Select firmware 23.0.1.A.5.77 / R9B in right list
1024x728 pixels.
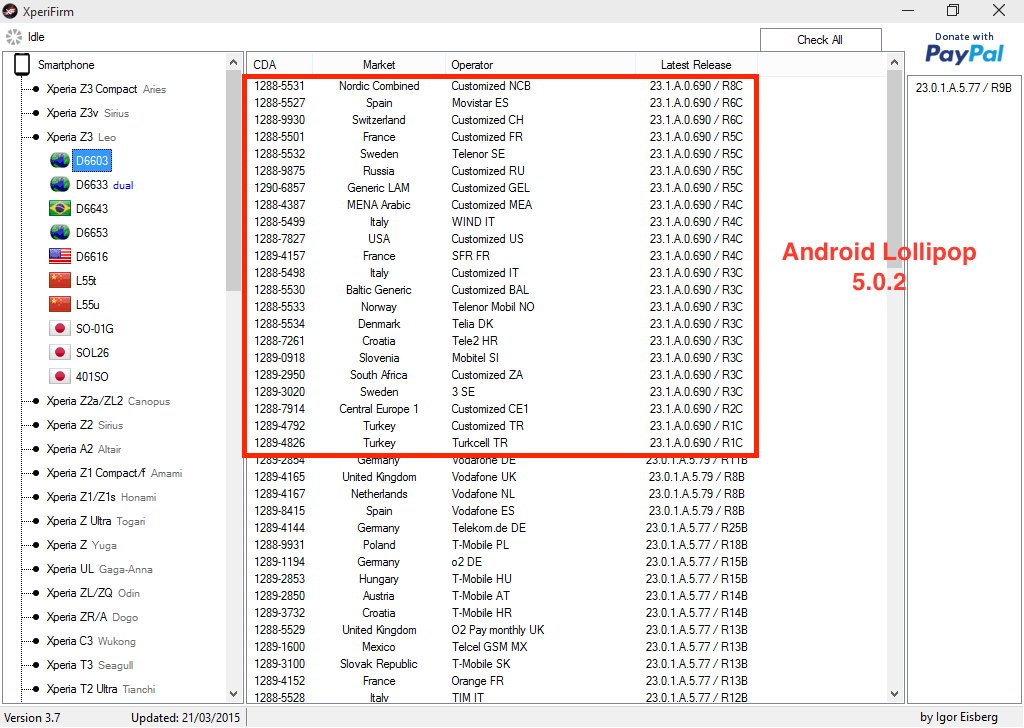pyautogui.click(x=963, y=87)
